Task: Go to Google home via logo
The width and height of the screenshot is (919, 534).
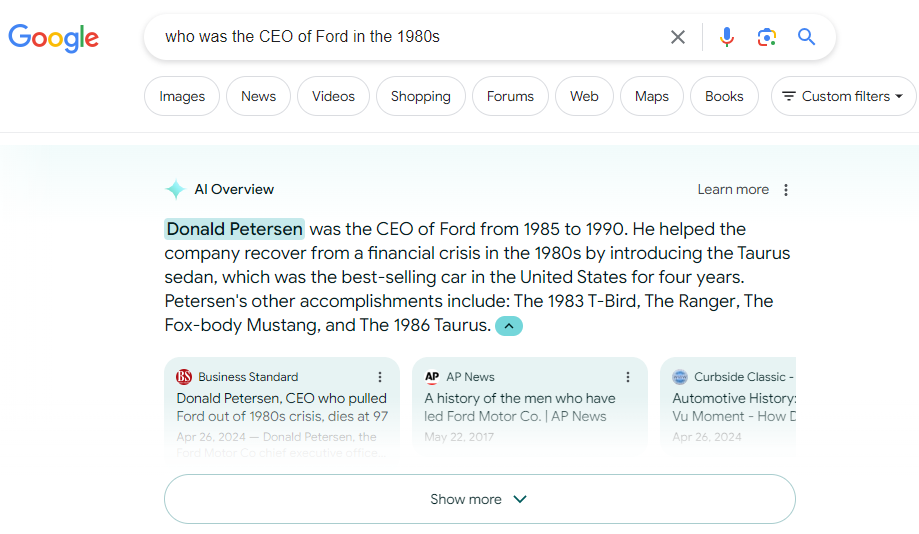Action: (53, 38)
